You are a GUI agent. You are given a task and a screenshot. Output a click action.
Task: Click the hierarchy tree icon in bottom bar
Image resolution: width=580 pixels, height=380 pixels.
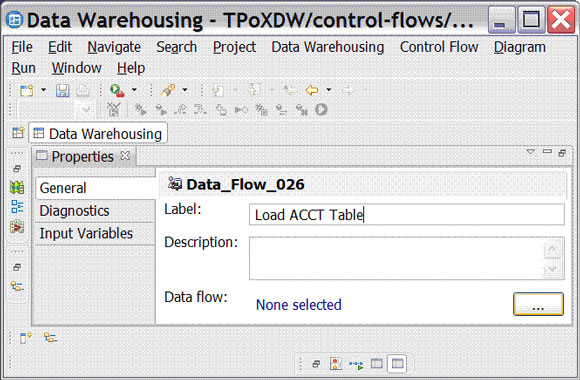point(50,337)
